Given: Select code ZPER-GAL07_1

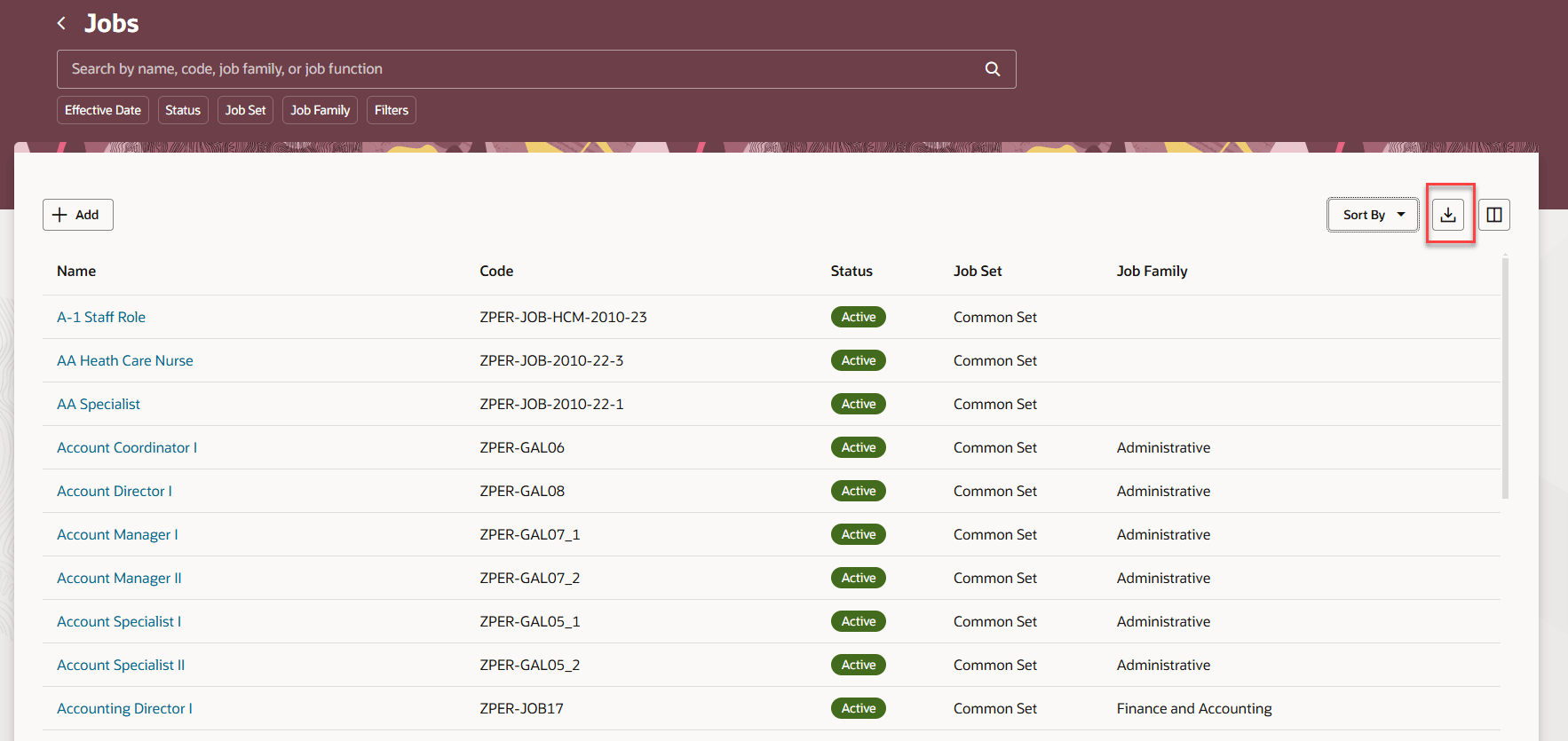Looking at the screenshot, I should click(x=530, y=534).
